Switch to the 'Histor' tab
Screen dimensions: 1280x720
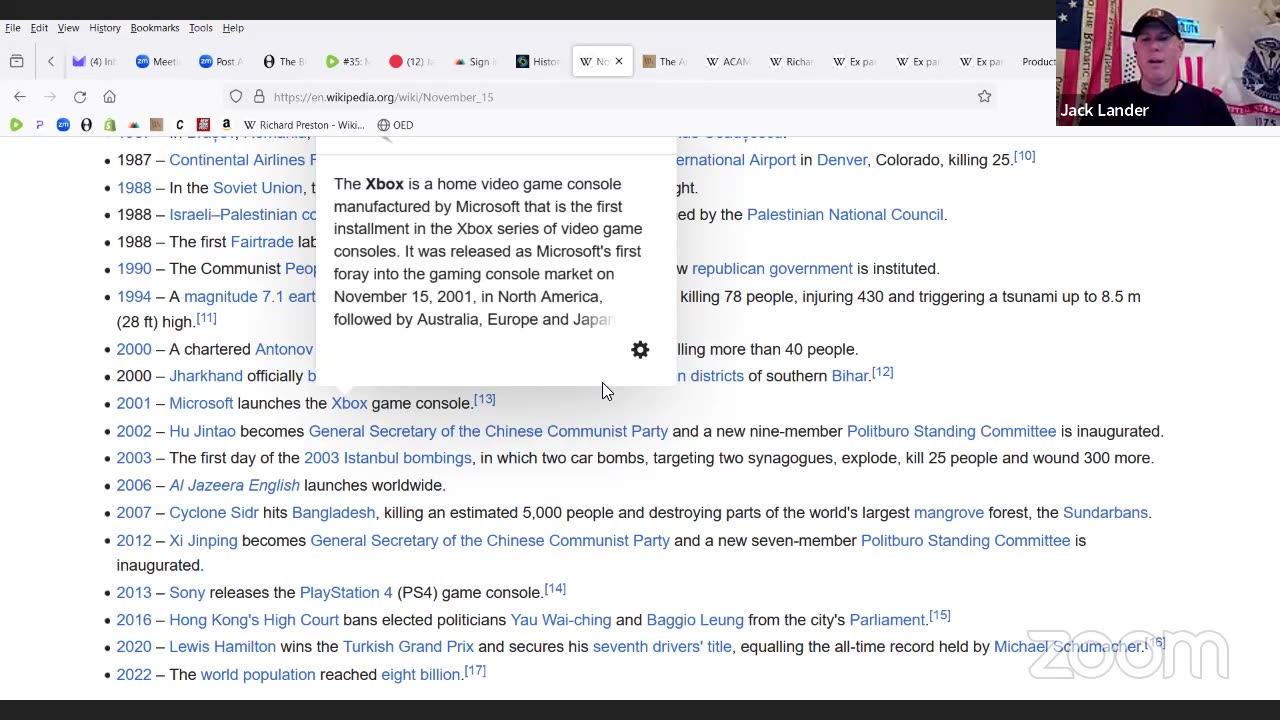537,62
